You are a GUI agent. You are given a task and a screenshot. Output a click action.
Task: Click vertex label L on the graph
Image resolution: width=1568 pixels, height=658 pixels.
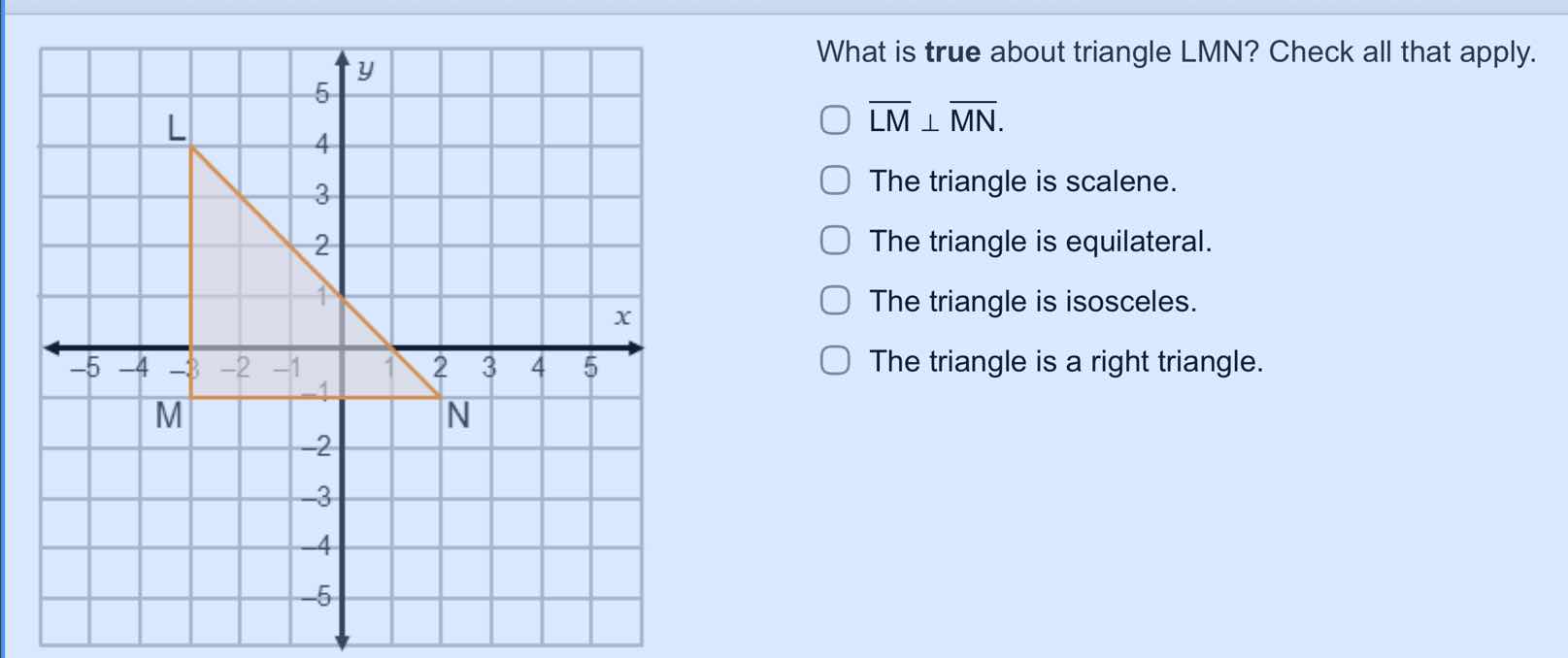pyautogui.click(x=175, y=127)
